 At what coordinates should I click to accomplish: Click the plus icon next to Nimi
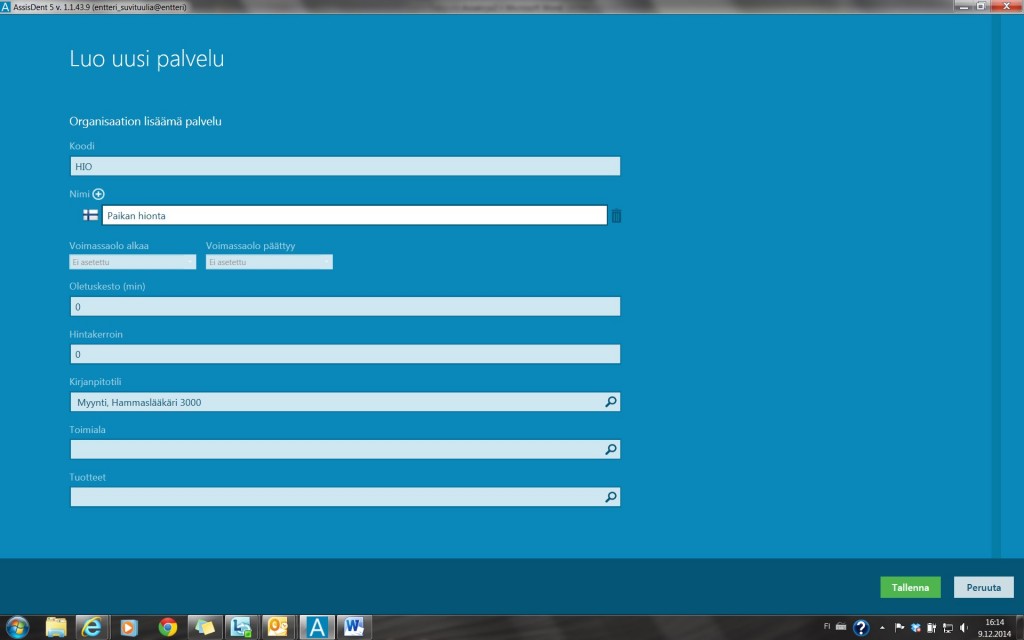pos(98,194)
